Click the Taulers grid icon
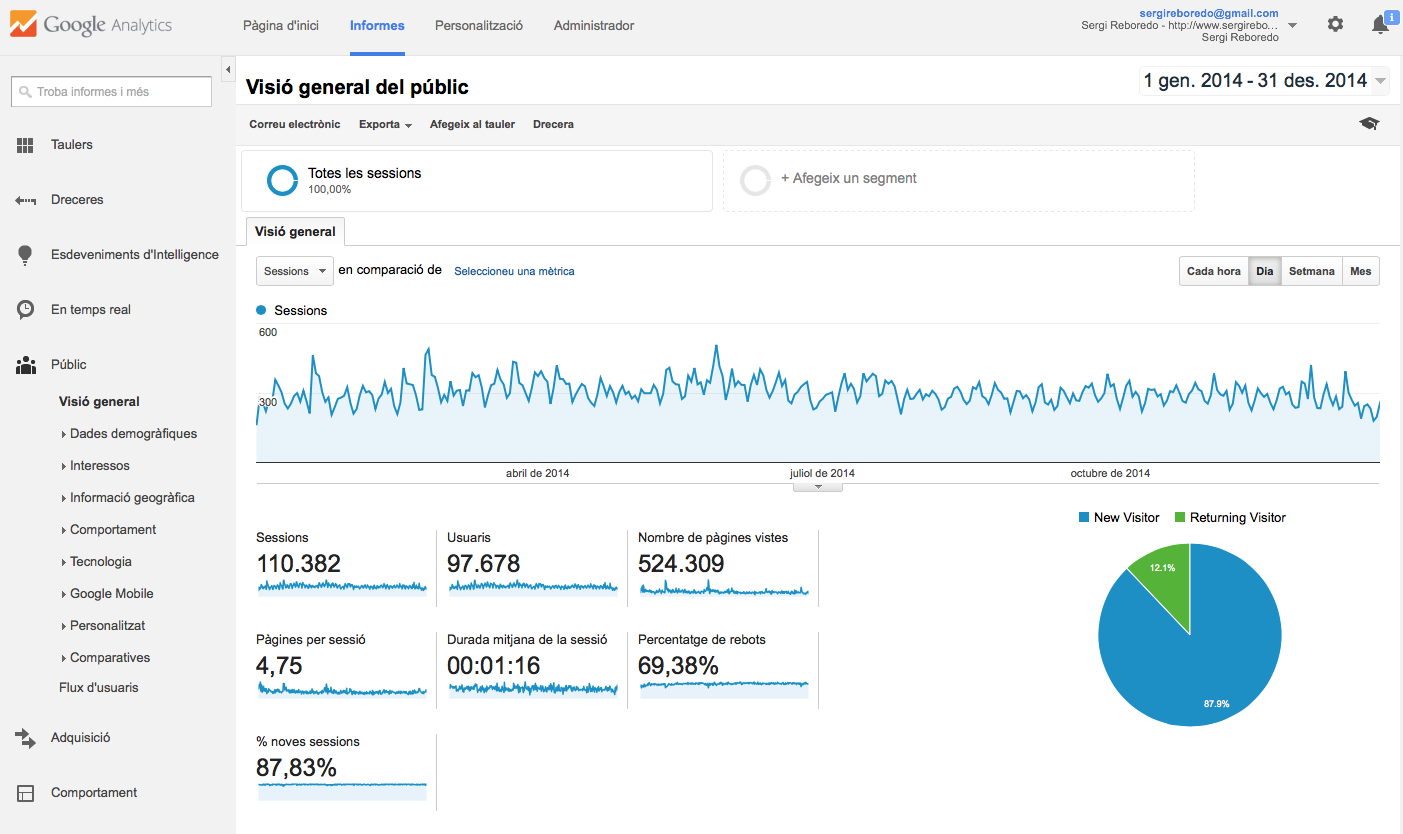This screenshot has height=834, width=1403. click(x=25, y=145)
